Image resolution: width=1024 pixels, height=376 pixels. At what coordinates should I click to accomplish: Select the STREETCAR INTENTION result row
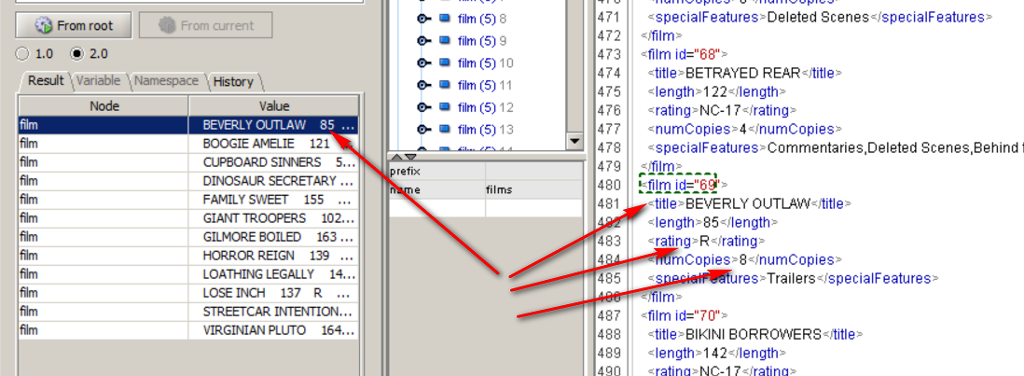pos(188,311)
